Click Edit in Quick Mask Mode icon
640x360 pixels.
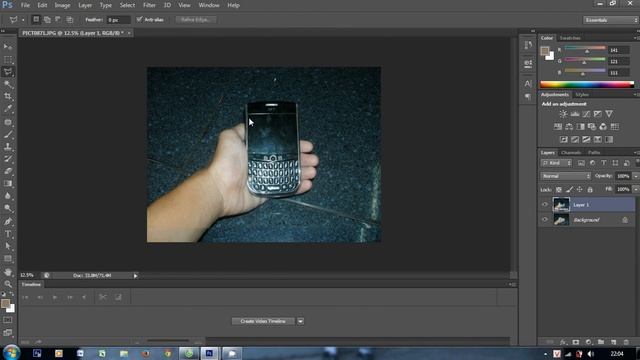[8, 320]
